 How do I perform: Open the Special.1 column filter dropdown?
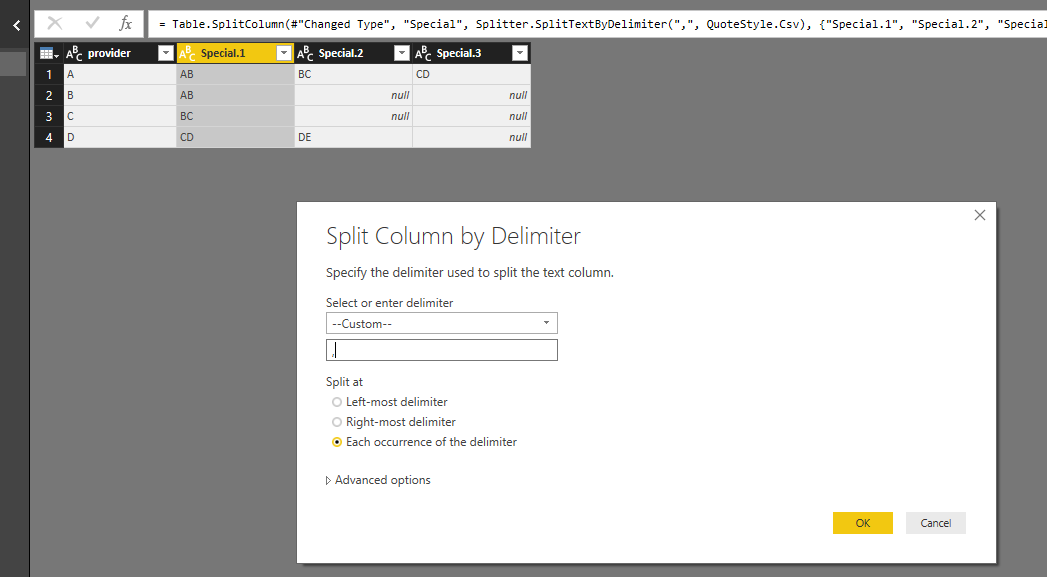pyautogui.click(x=284, y=53)
